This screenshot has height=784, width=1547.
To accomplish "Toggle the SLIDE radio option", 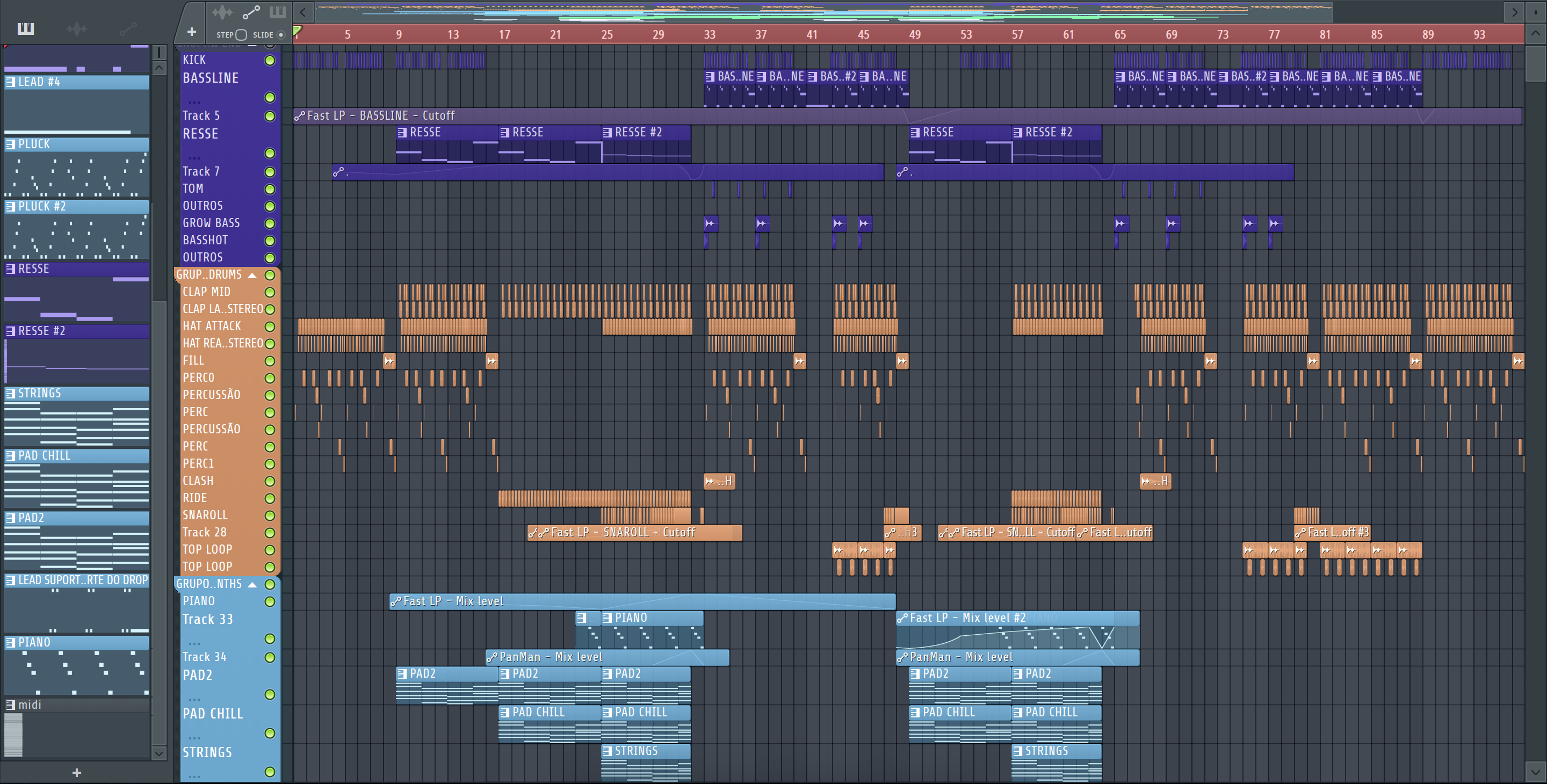I will (x=280, y=35).
